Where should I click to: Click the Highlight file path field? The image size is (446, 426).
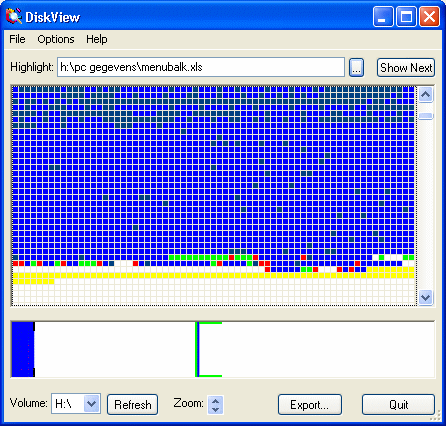pos(201,67)
